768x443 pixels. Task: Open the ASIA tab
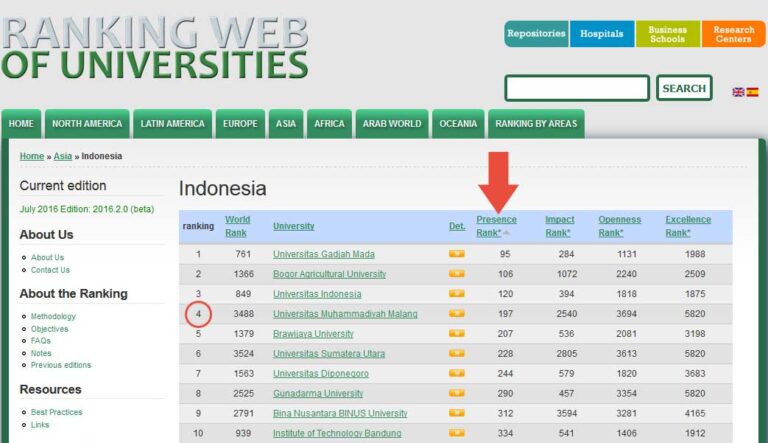[286, 123]
